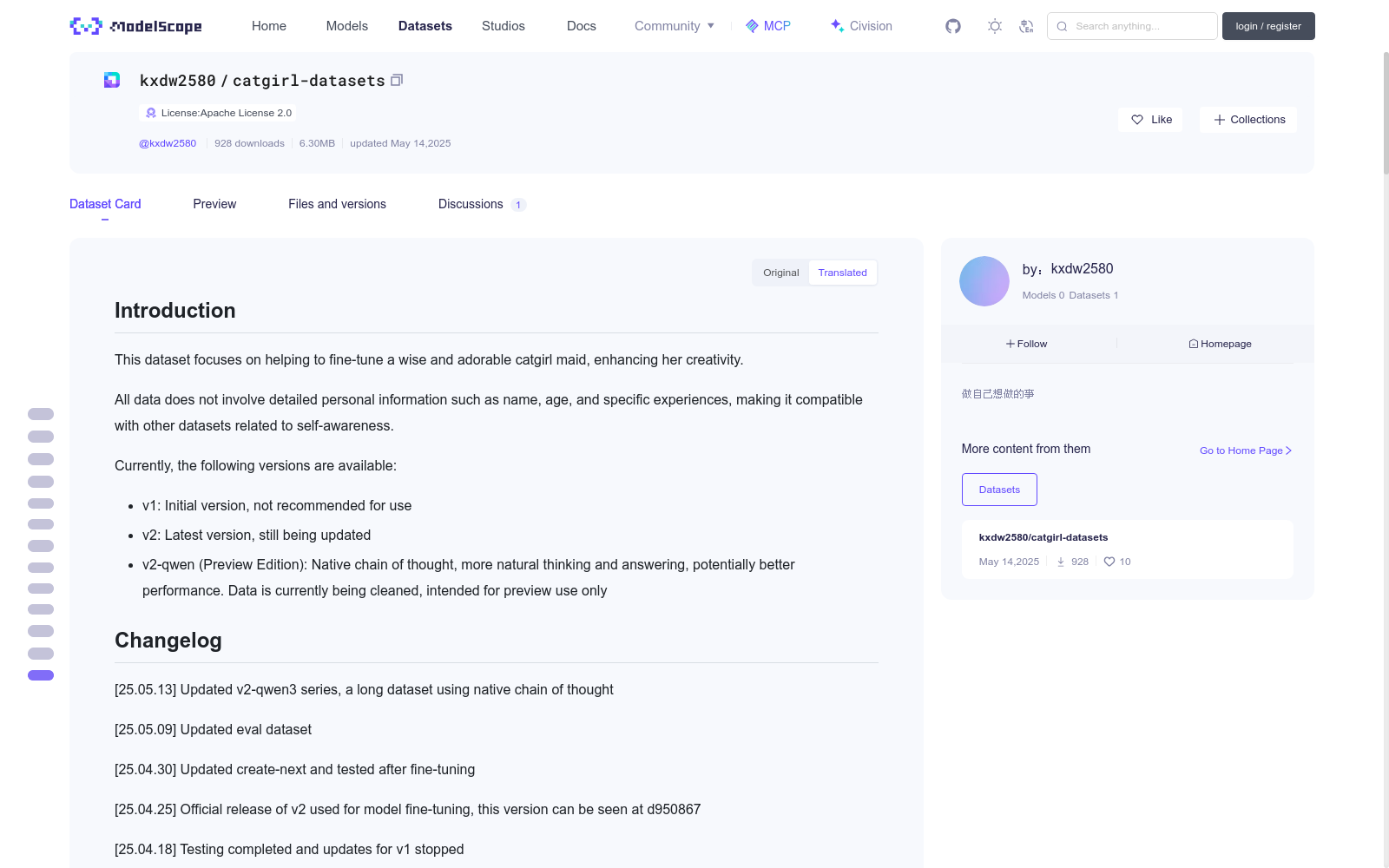Click the MCP diamond icon

click(752, 26)
